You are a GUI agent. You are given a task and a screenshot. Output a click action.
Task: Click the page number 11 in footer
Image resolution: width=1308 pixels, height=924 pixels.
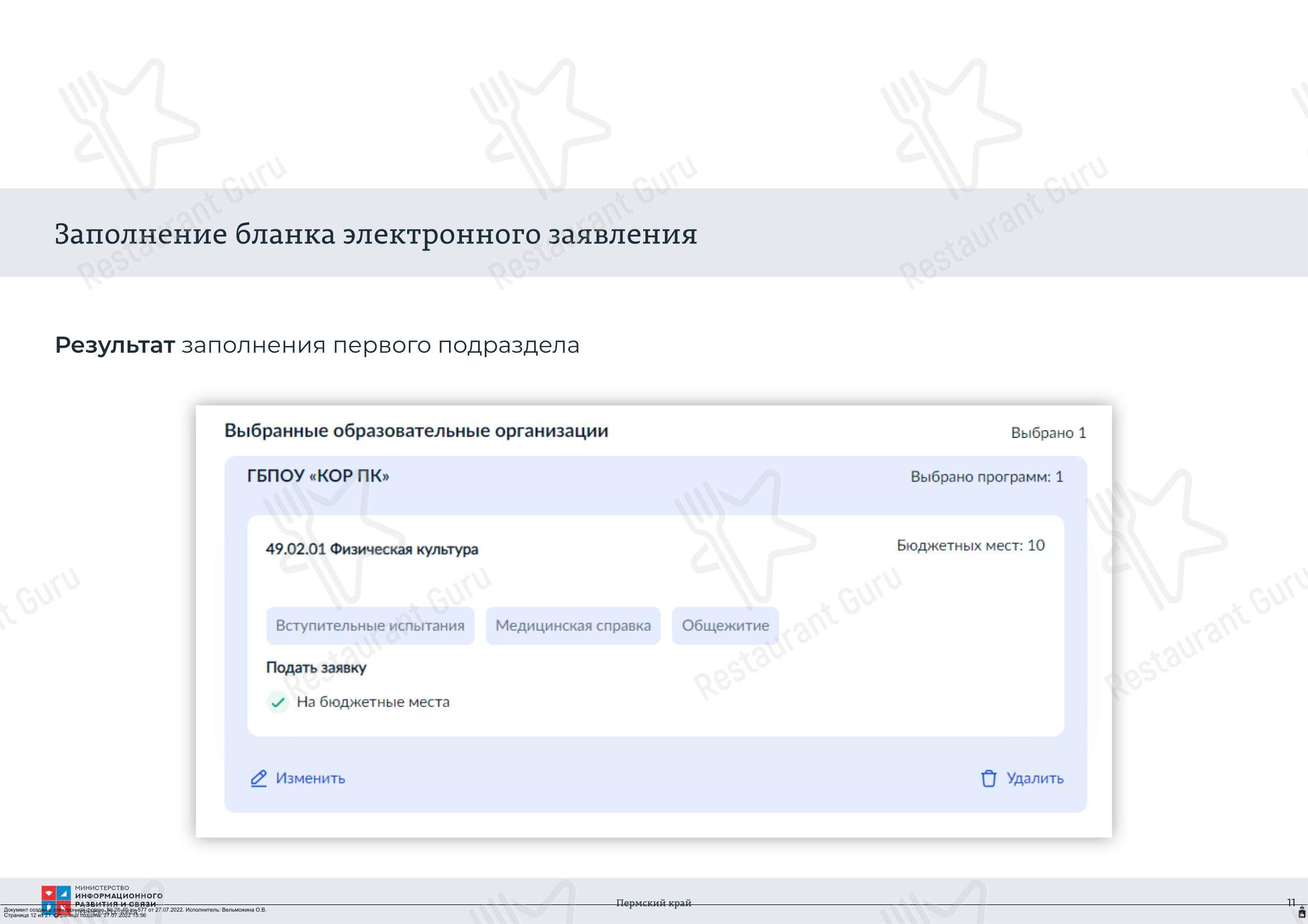pos(1291,902)
